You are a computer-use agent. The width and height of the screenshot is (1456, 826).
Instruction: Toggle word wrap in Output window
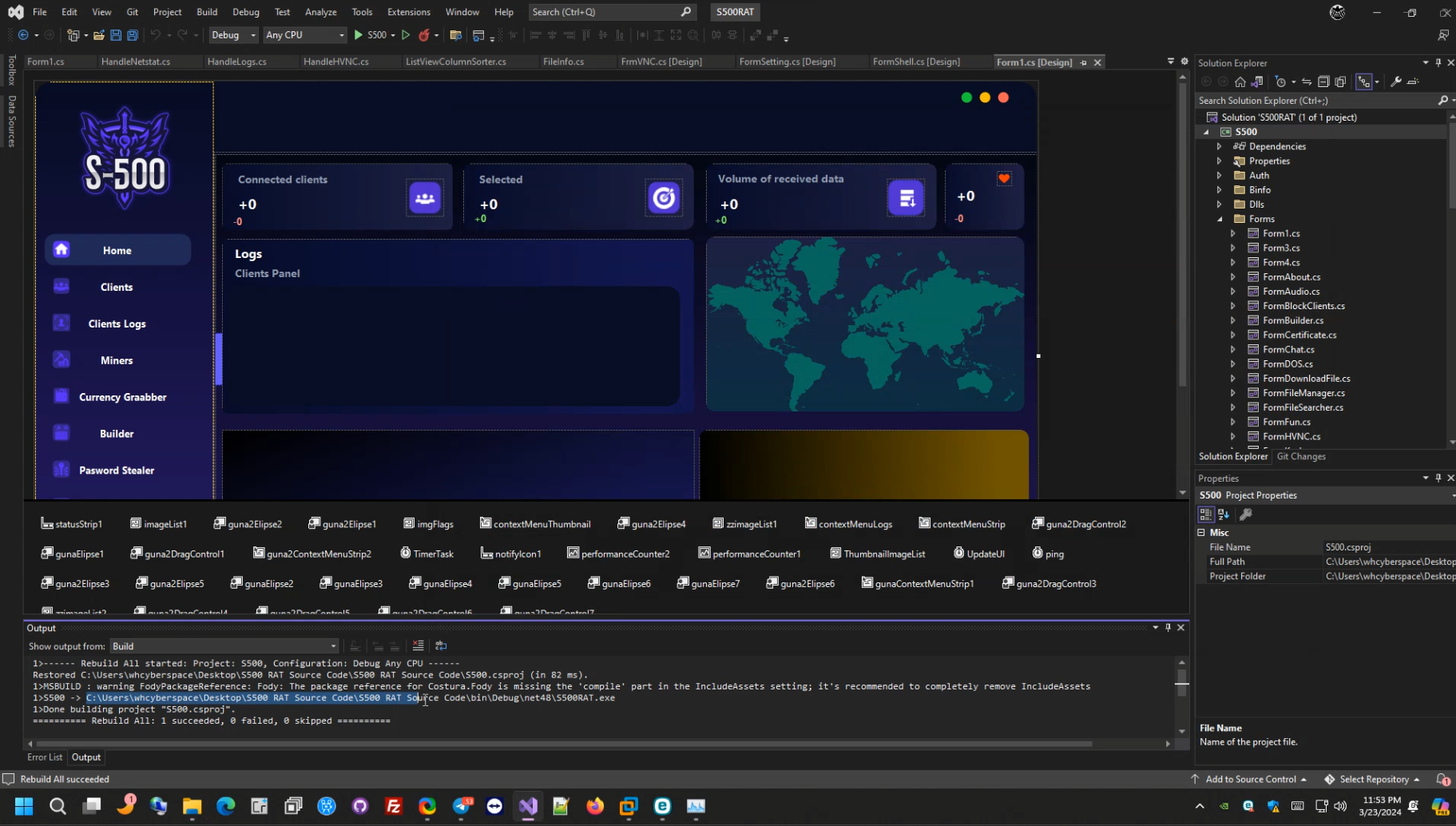(441, 645)
